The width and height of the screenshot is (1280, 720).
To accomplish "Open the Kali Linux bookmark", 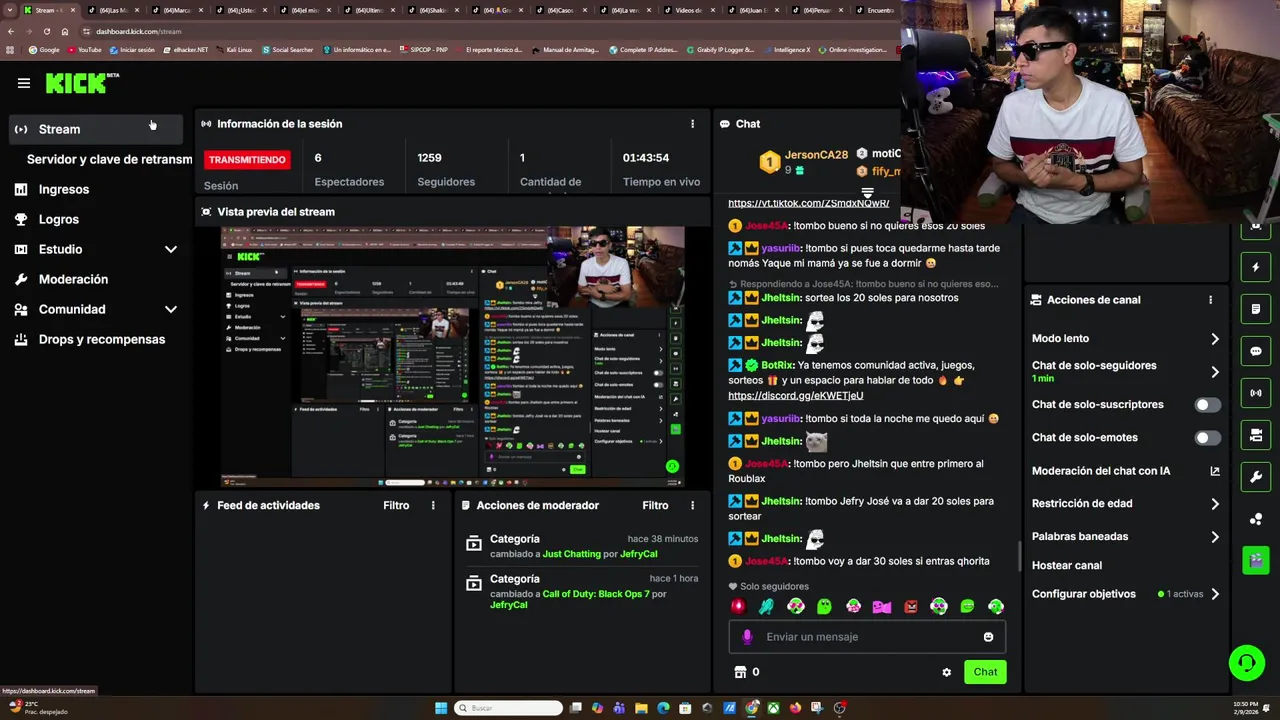I will tap(235, 49).
